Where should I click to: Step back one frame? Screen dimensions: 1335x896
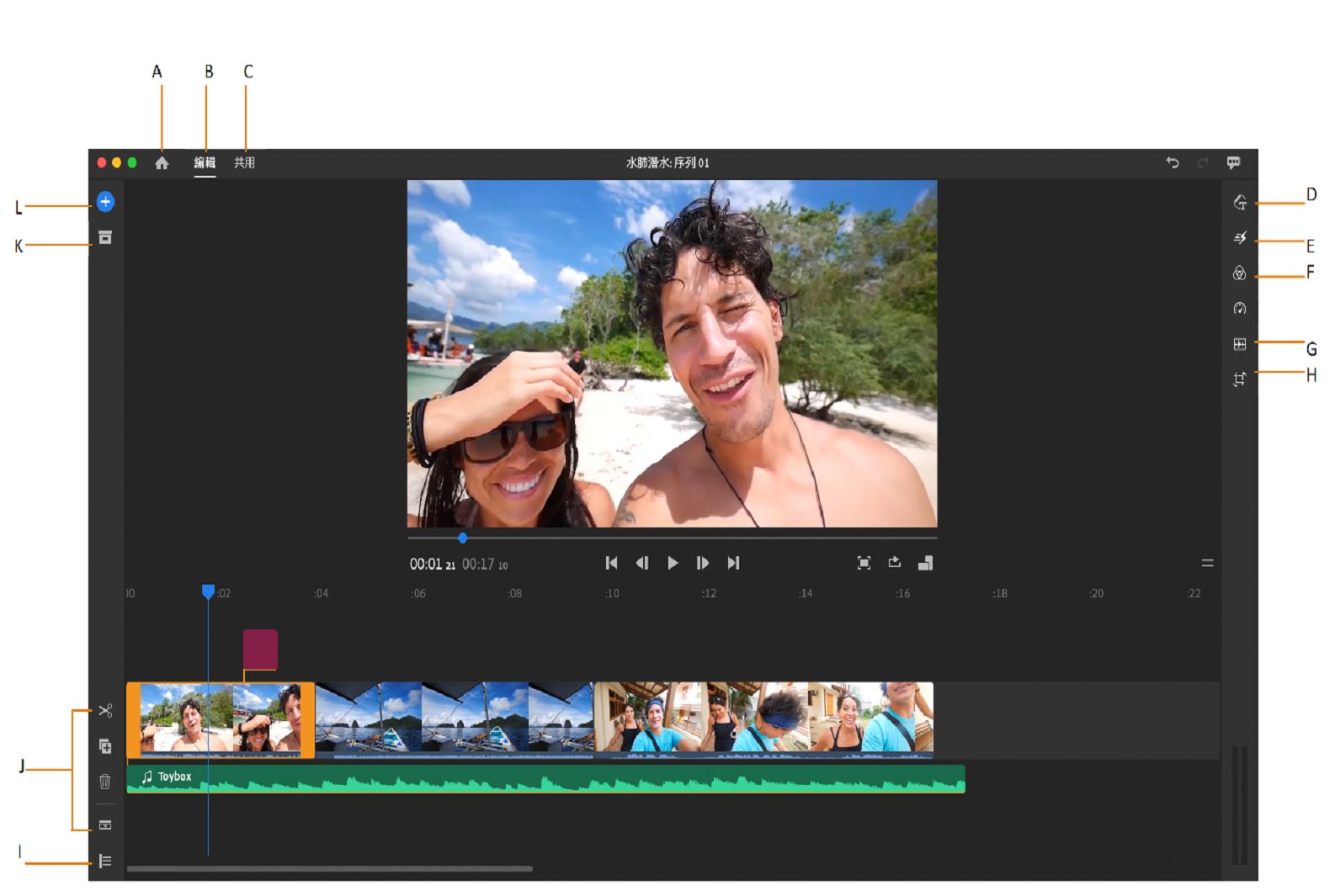tap(642, 563)
